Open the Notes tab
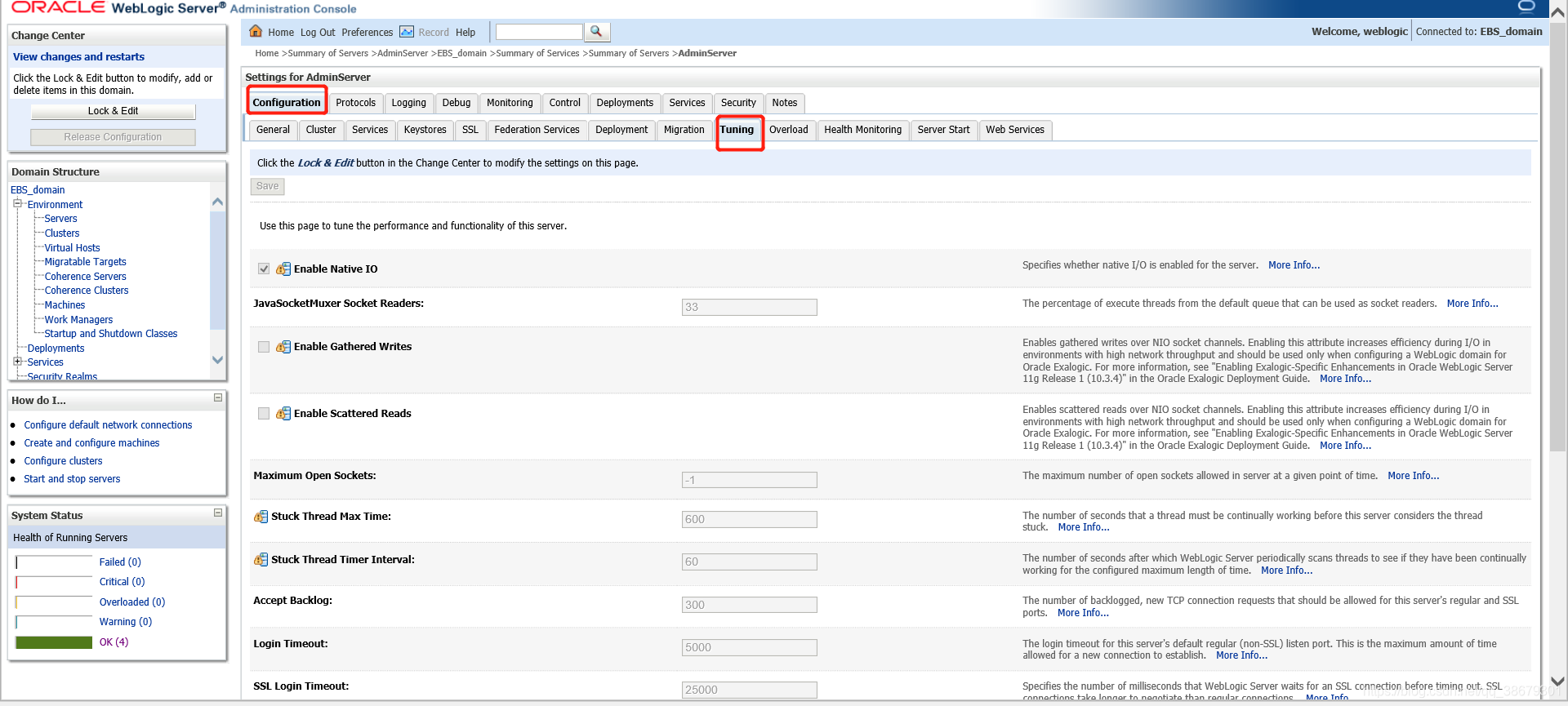1568x706 pixels. pyautogui.click(x=785, y=103)
